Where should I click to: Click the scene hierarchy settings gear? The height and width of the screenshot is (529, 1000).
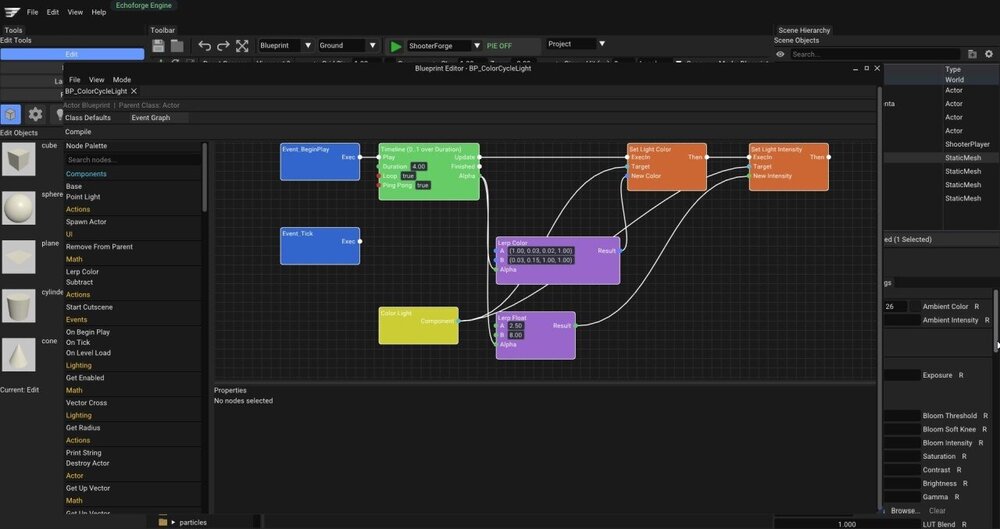(989, 54)
